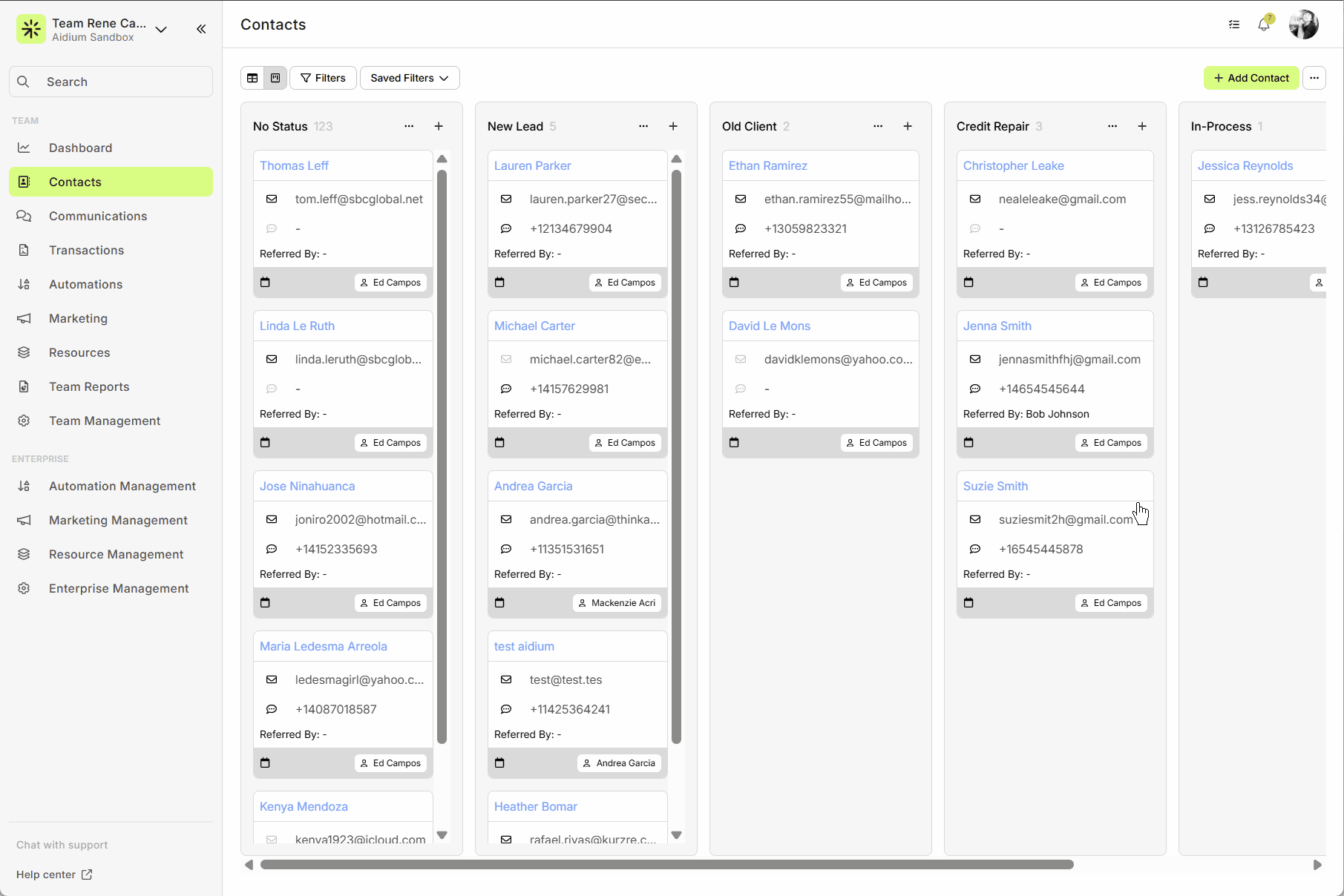Open the Saved Filters dropdown

(x=409, y=77)
